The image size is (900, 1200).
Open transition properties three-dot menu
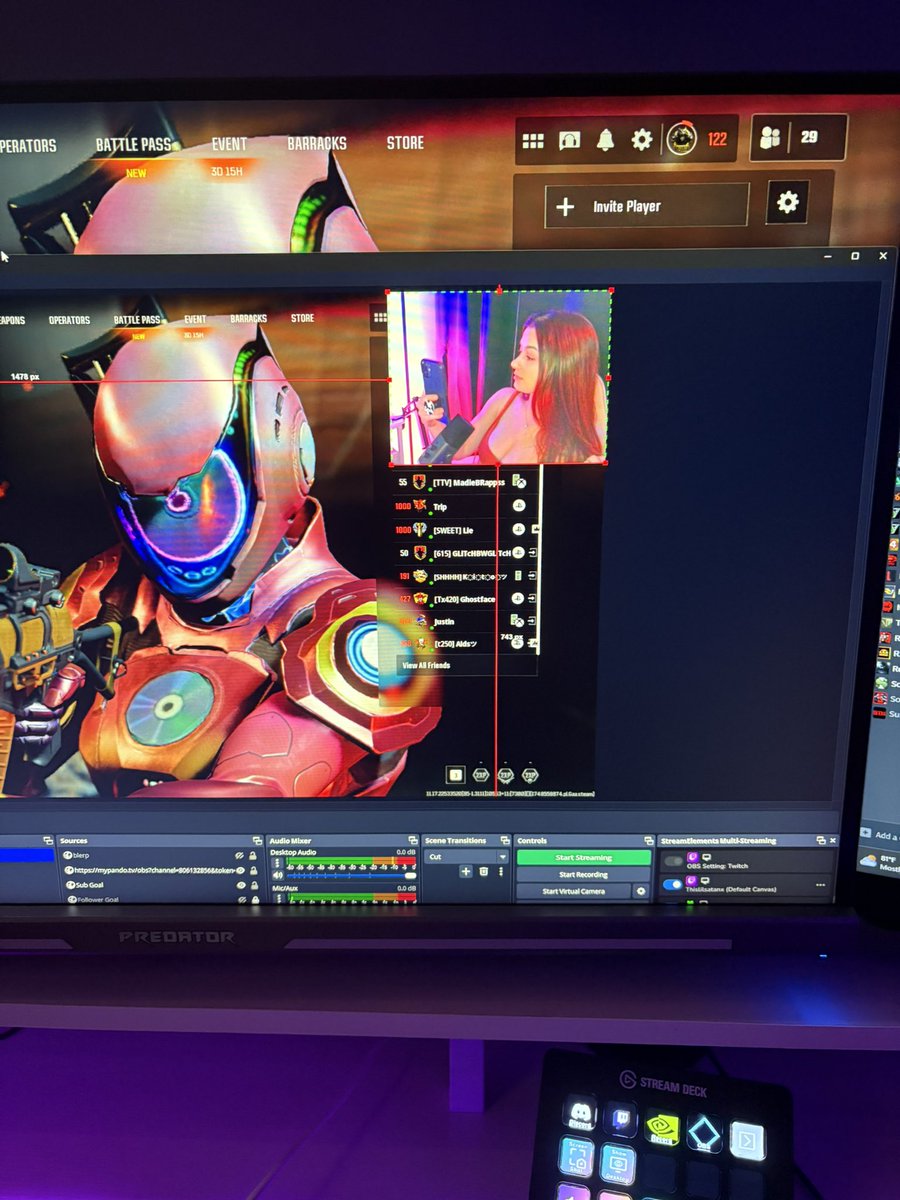pyautogui.click(x=500, y=872)
